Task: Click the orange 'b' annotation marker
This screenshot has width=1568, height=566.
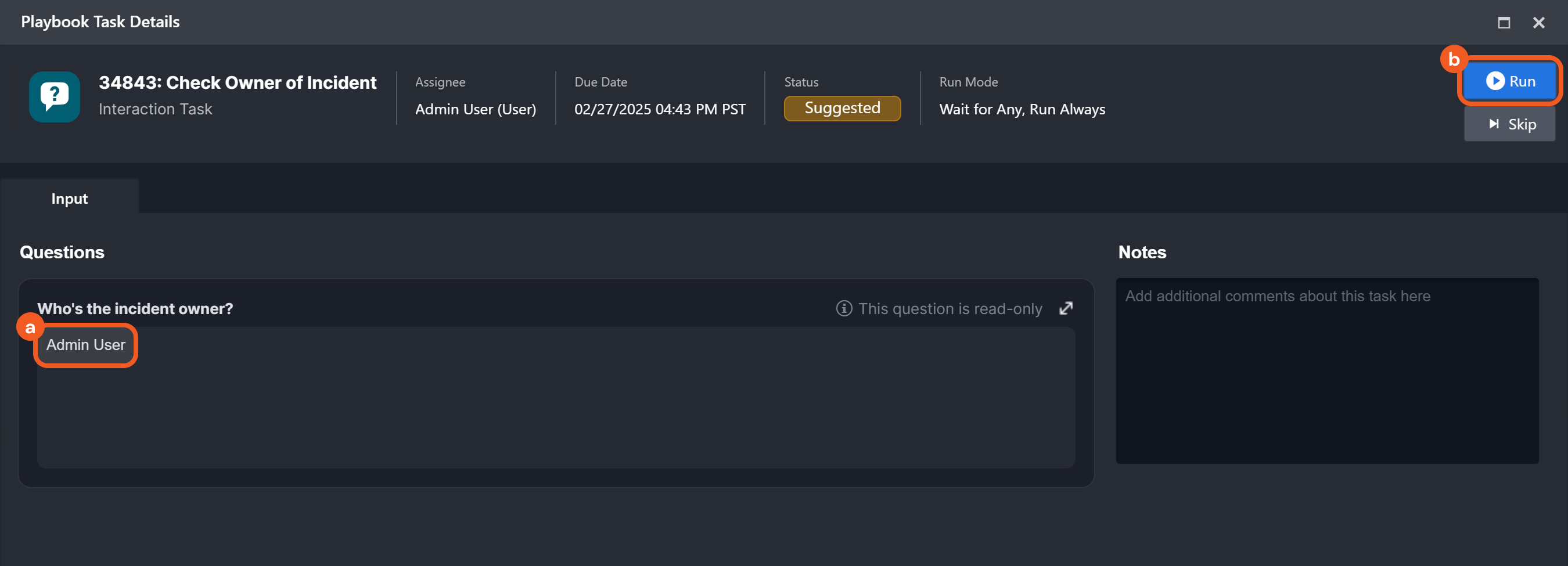Action: coord(1454,60)
